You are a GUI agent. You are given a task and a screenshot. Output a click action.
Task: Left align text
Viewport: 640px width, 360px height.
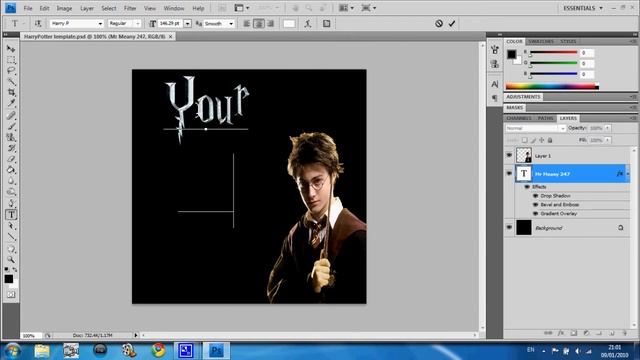coord(247,24)
